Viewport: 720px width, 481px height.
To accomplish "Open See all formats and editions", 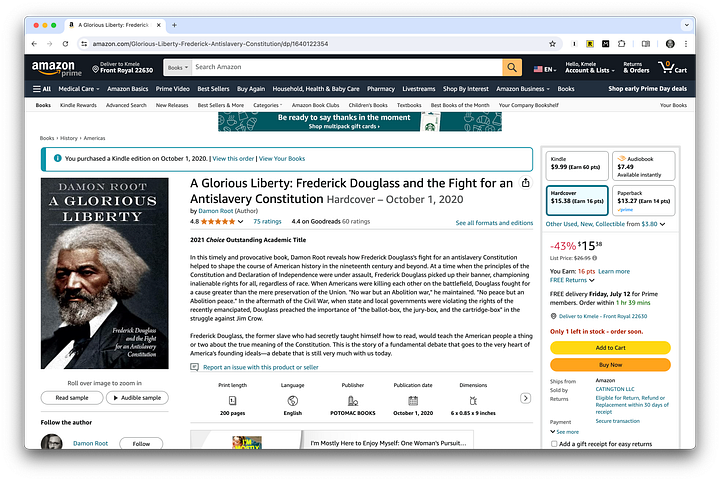I will [x=494, y=223].
